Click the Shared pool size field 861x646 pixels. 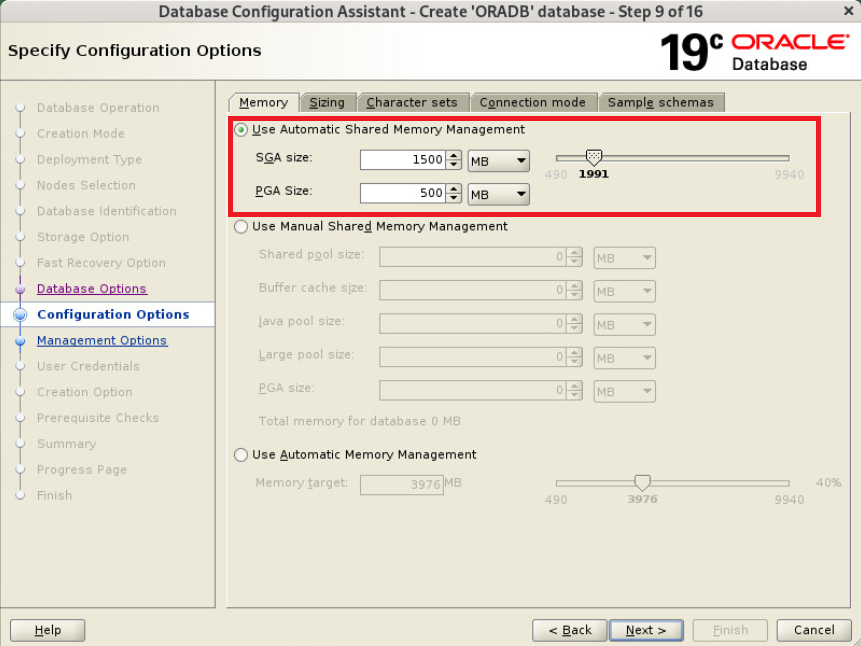[x=473, y=257]
